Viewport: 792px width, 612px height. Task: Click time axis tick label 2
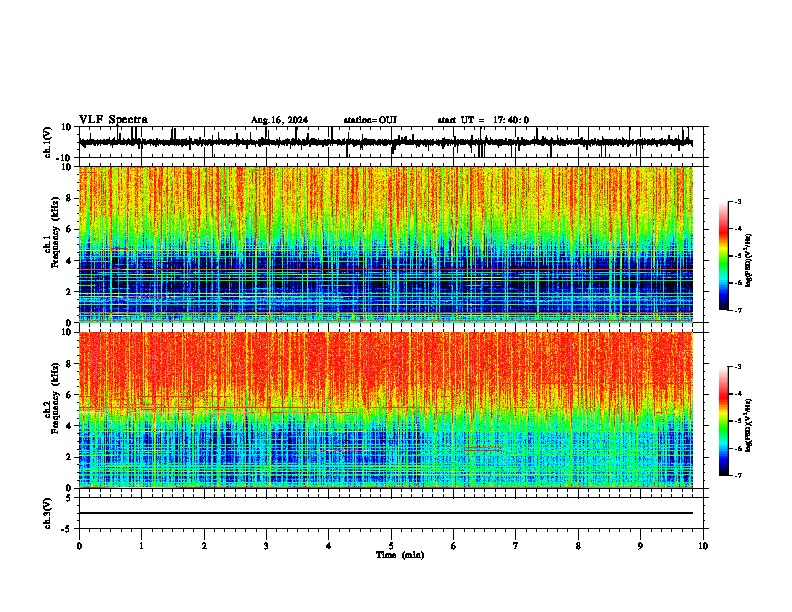(204, 546)
